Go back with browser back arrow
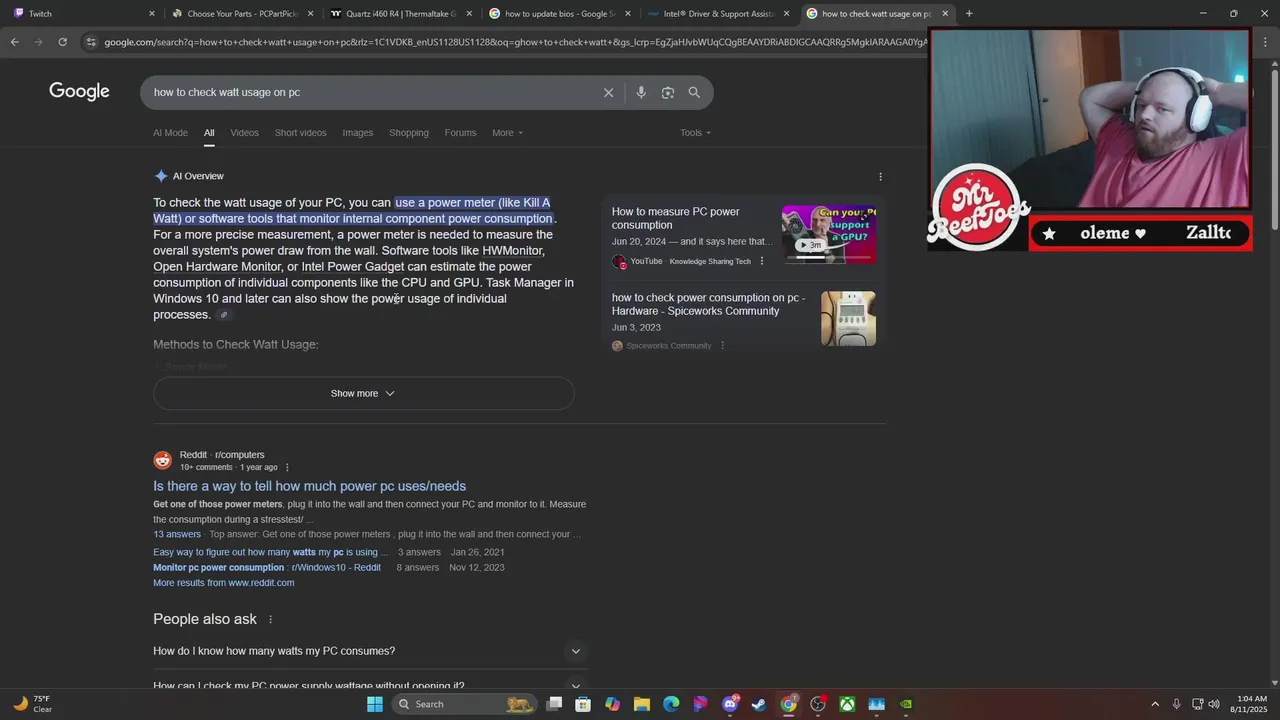The image size is (1280, 720). point(14,42)
